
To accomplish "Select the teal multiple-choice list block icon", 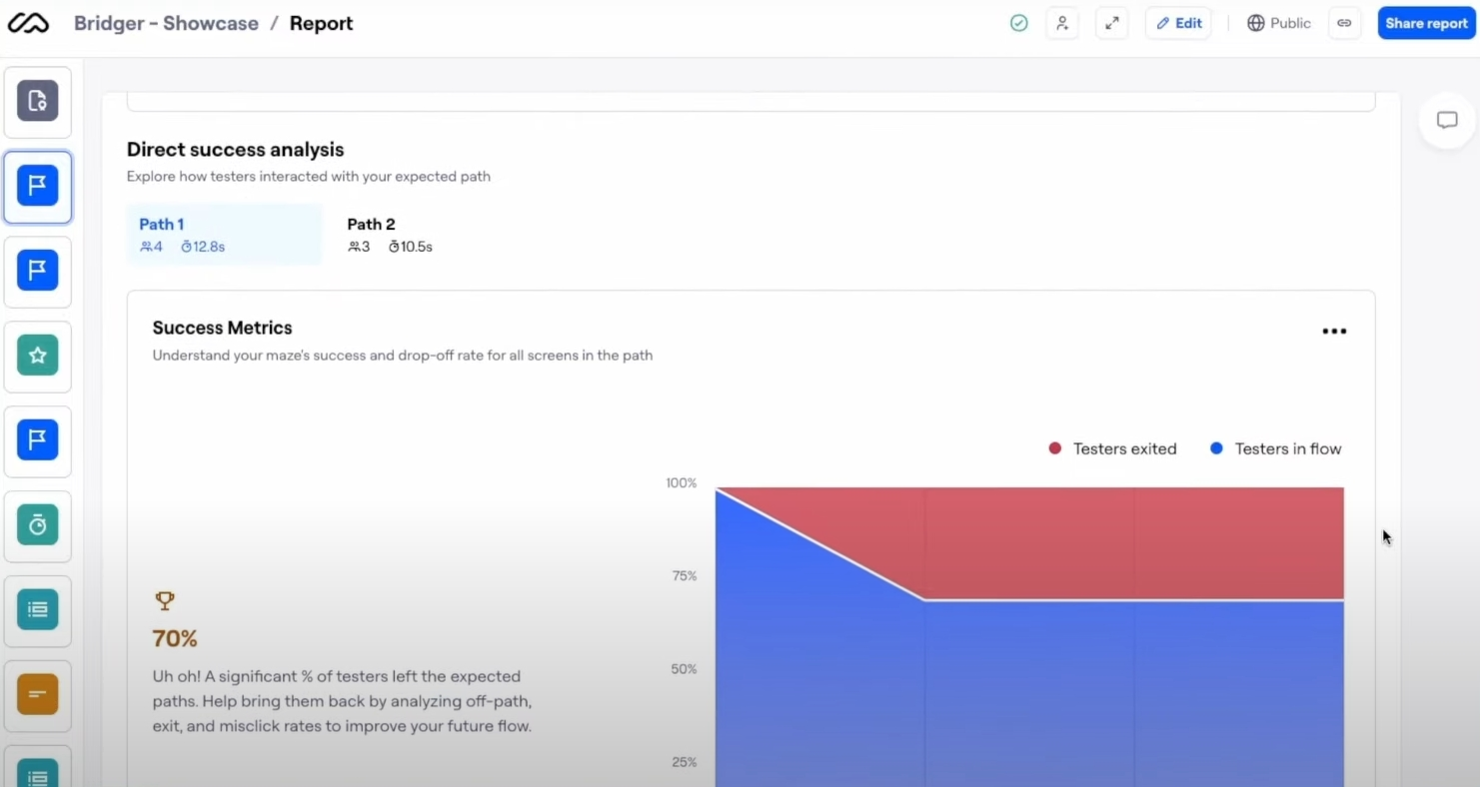I will tap(37, 611).
